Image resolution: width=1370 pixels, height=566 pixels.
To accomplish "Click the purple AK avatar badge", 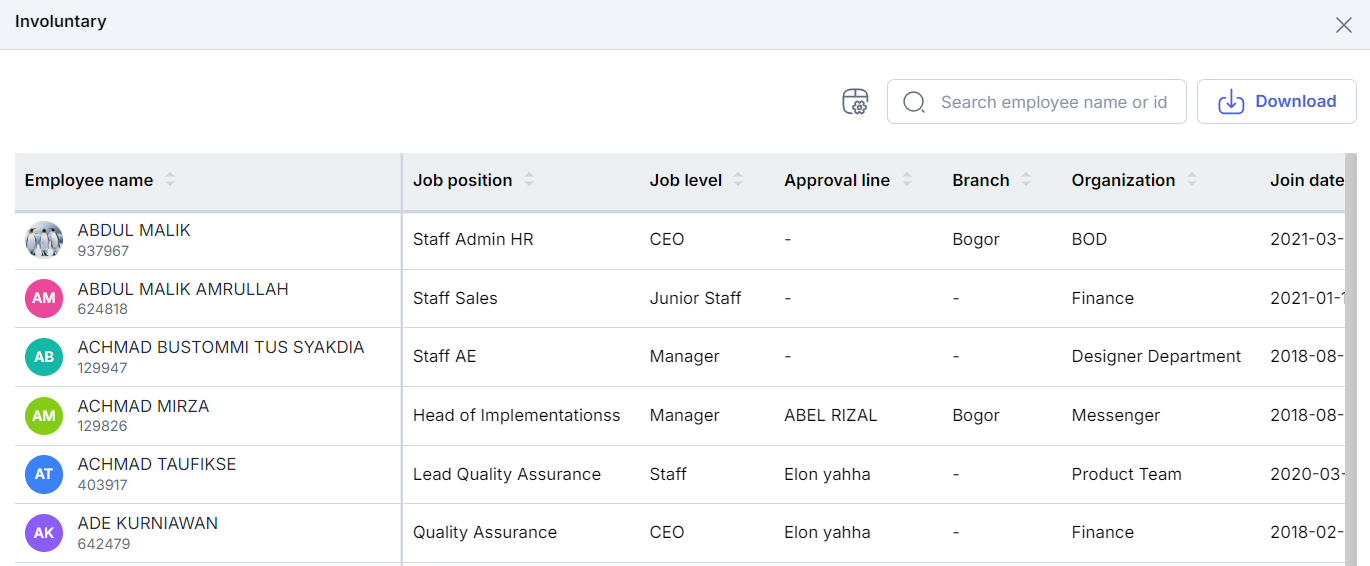I will pos(44,533).
